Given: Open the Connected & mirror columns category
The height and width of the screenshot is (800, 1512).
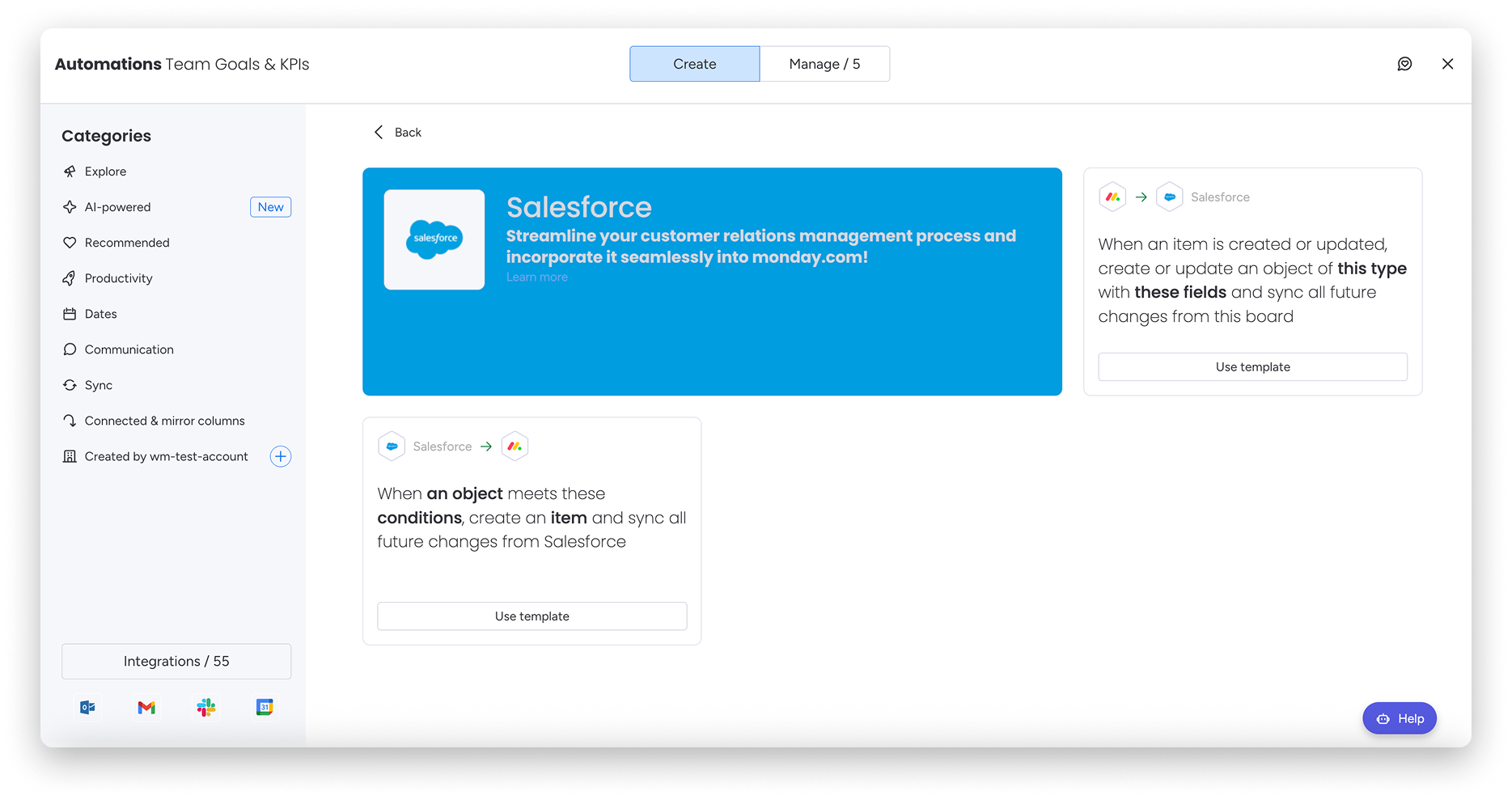Looking at the screenshot, I should (x=164, y=421).
